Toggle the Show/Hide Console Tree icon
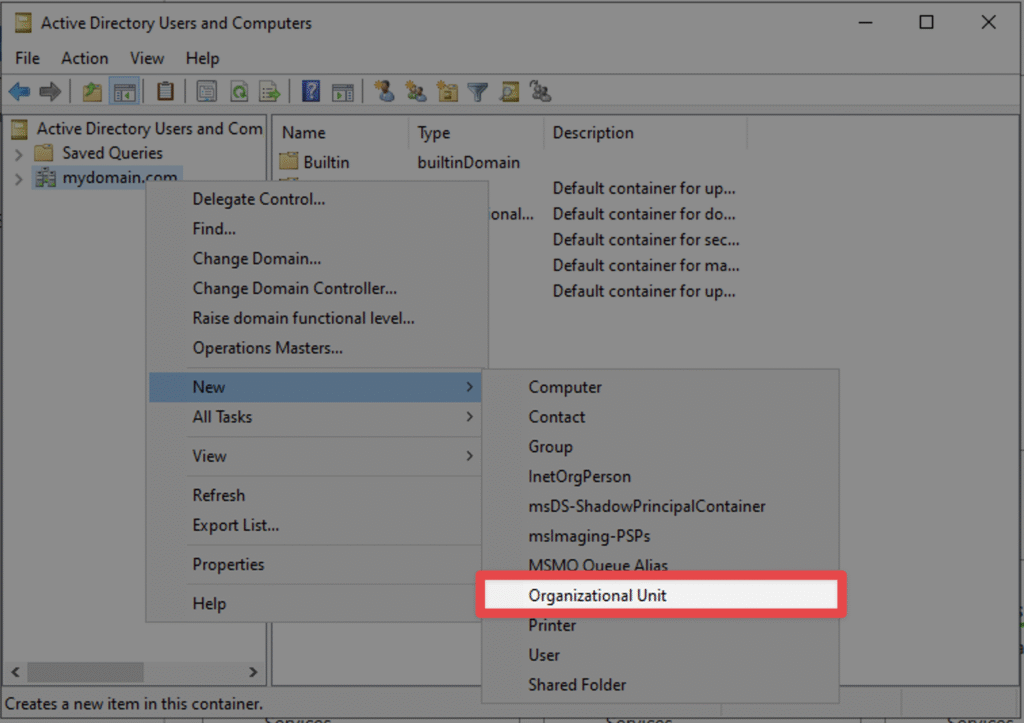Viewport: 1024px width, 723px height. point(125,91)
